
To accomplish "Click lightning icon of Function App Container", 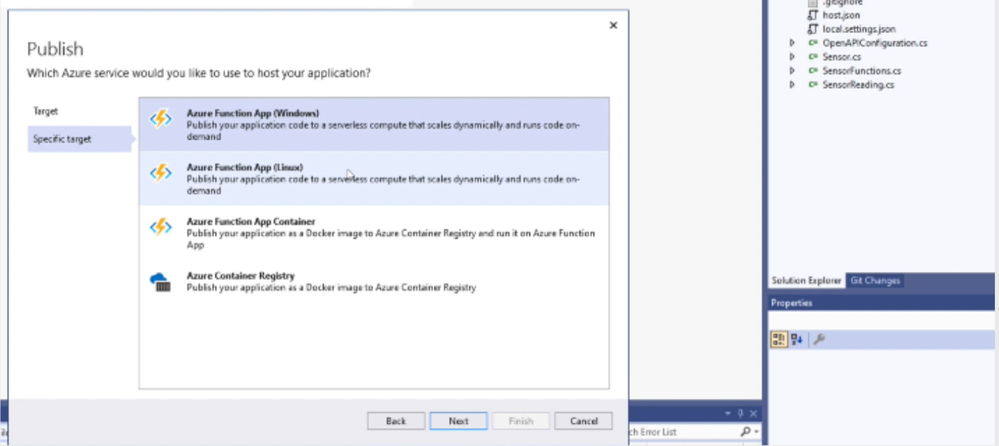I will (x=161, y=227).
